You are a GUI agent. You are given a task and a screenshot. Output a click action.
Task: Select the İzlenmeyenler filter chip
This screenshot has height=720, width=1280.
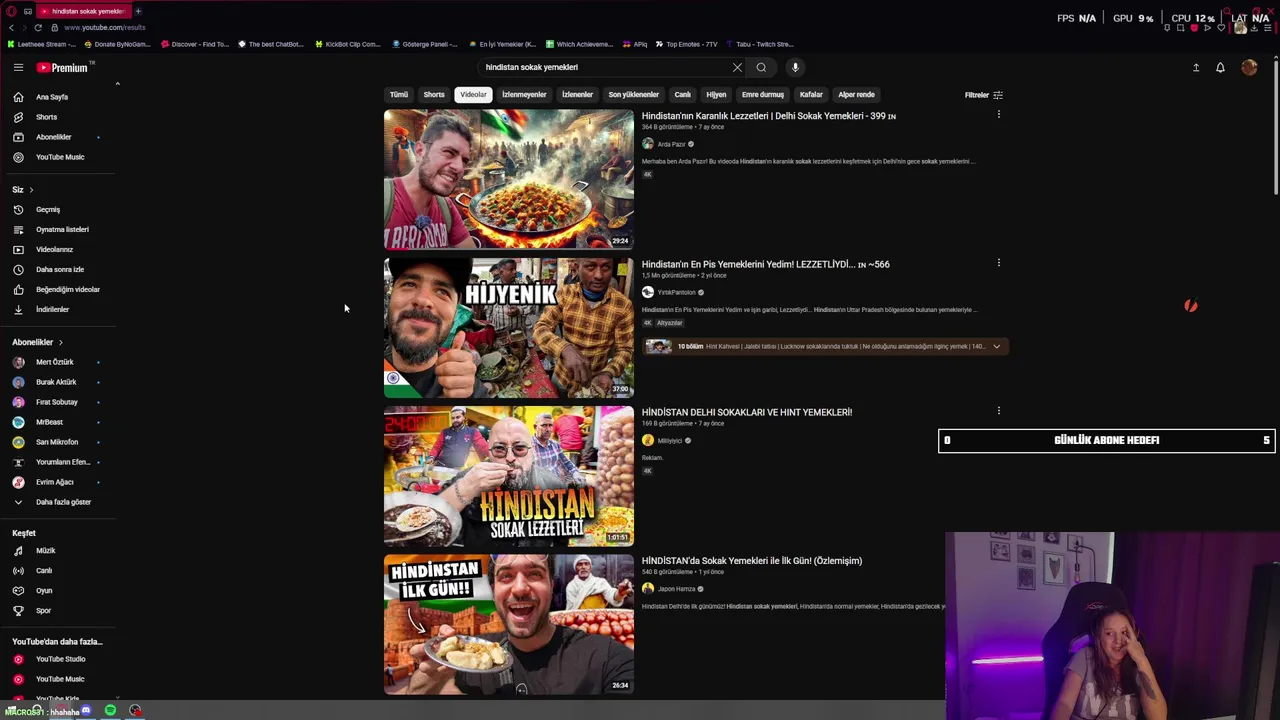[x=524, y=95]
